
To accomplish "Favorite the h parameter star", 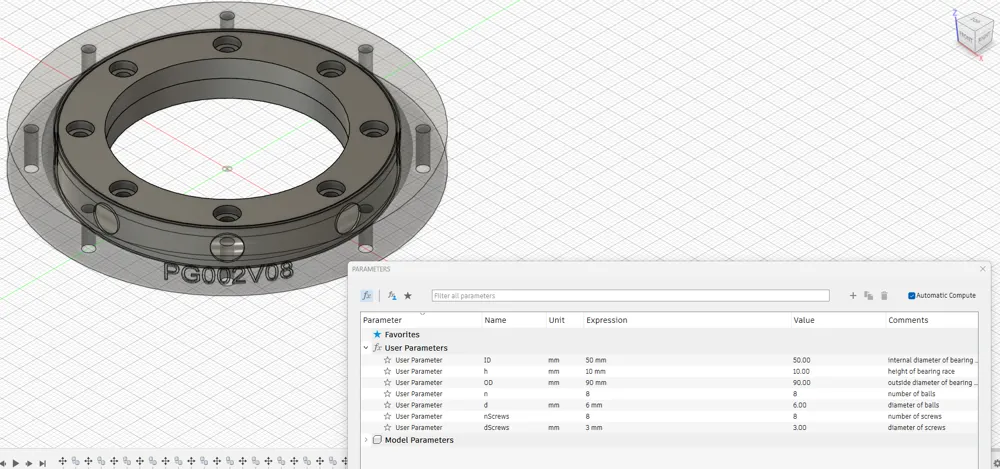I will click(x=387, y=371).
